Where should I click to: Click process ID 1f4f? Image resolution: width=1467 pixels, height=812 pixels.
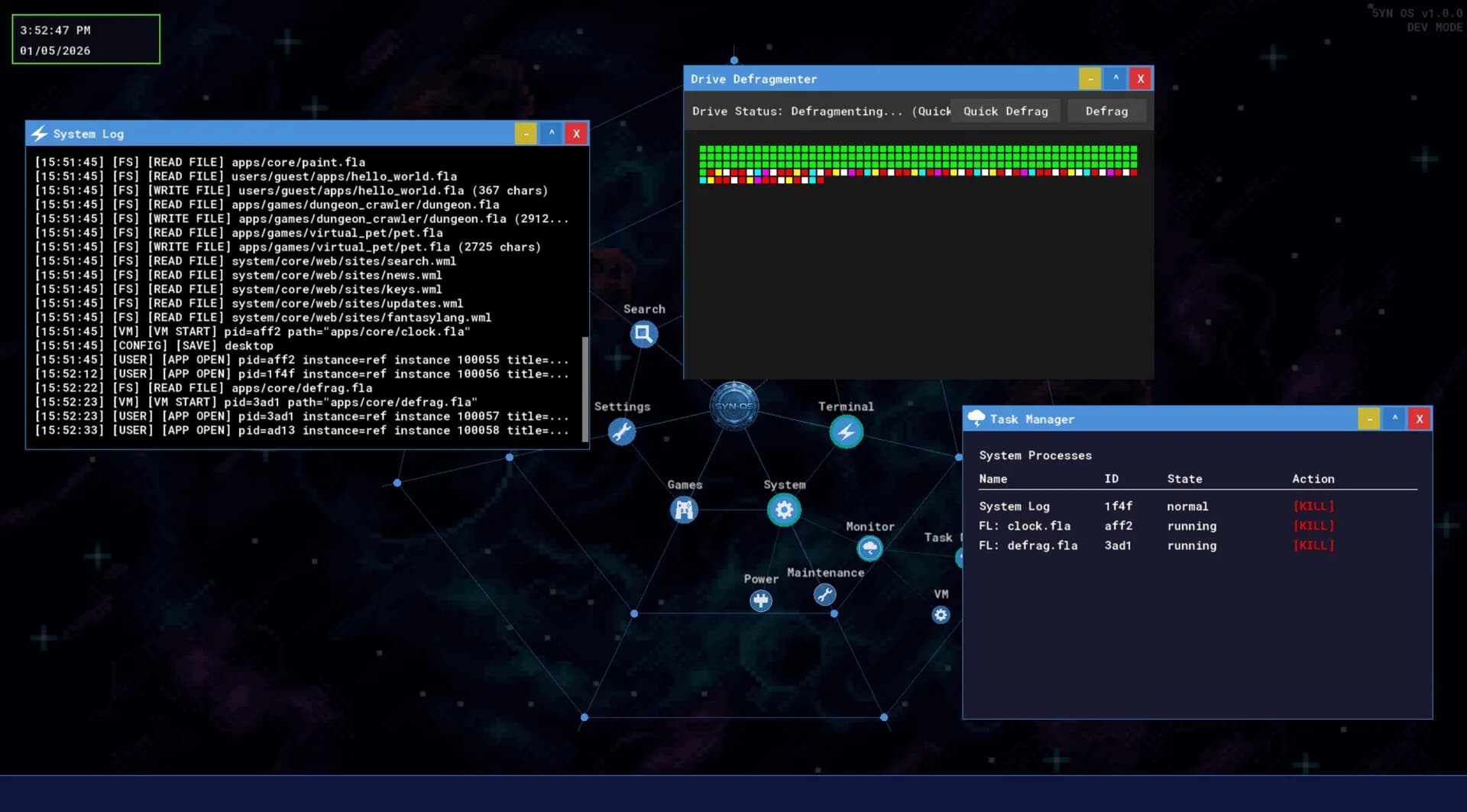tap(1118, 506)
